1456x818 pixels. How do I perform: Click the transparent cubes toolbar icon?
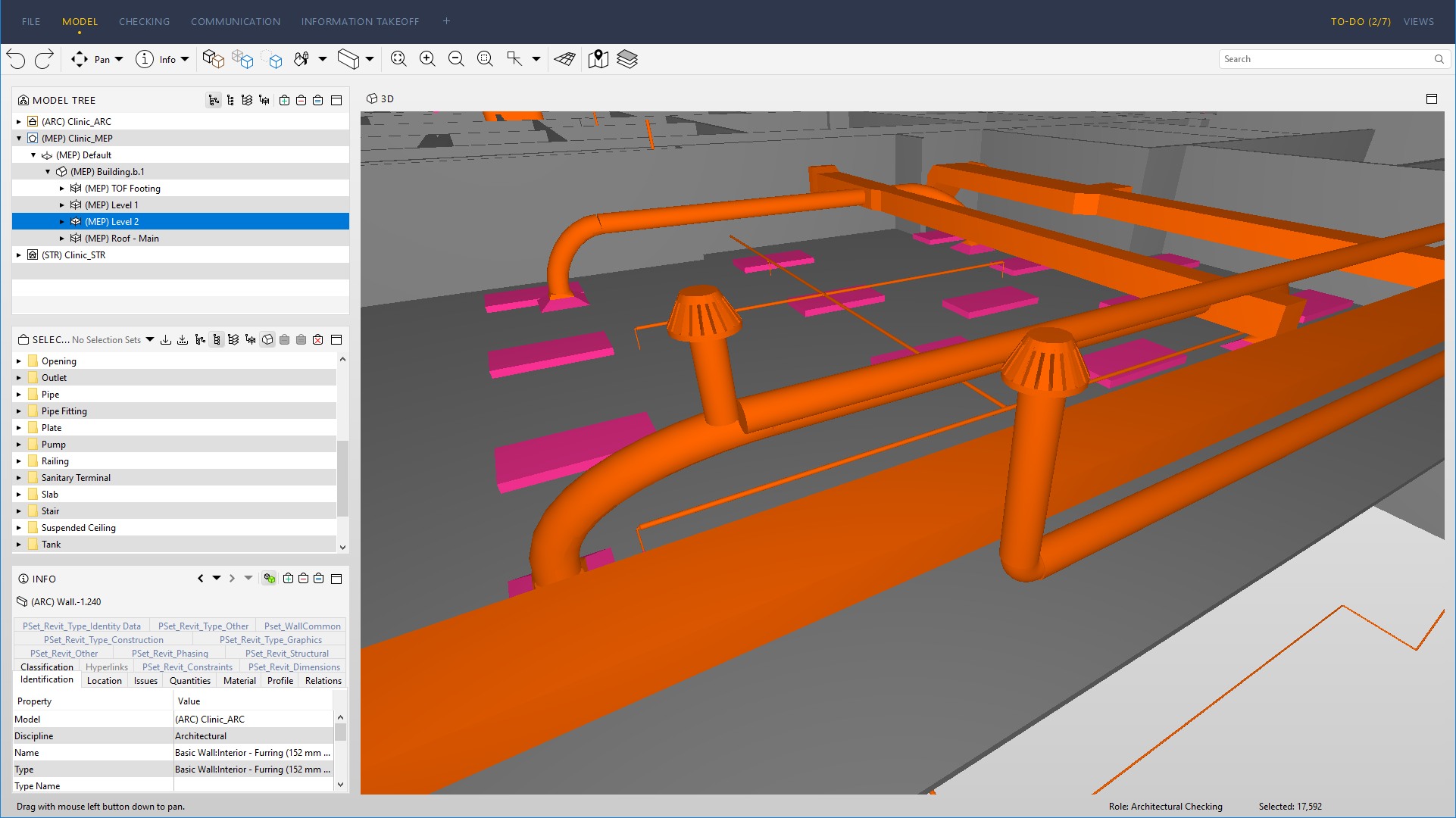242,59
